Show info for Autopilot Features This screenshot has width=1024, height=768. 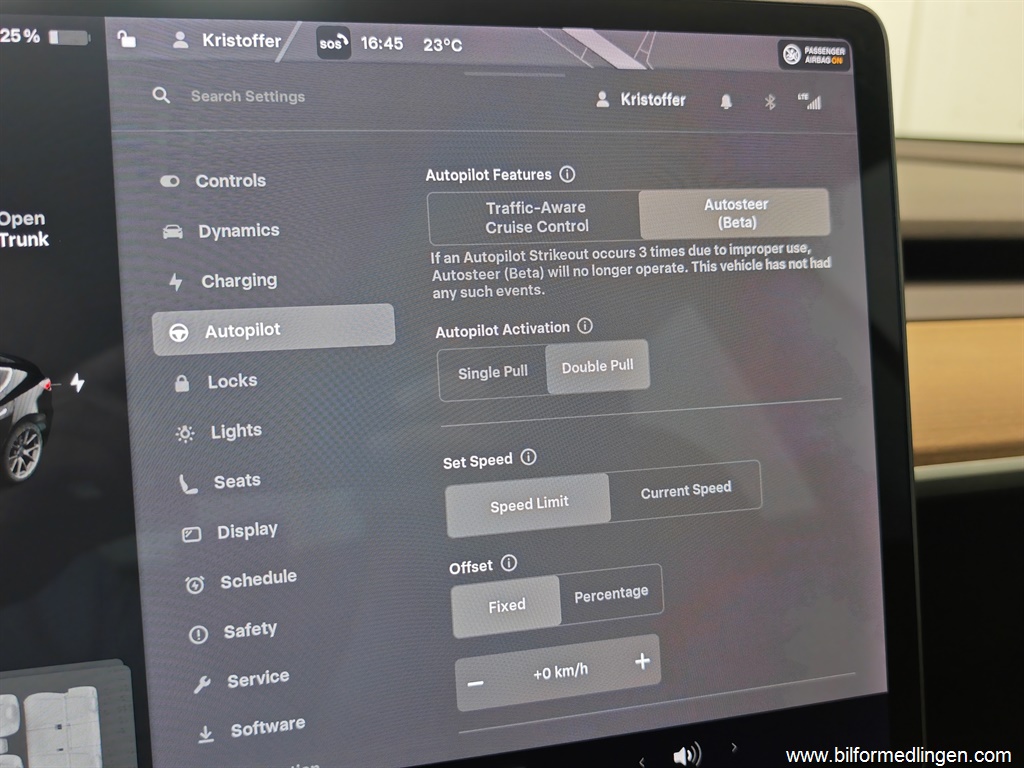(x=567, y=174)
